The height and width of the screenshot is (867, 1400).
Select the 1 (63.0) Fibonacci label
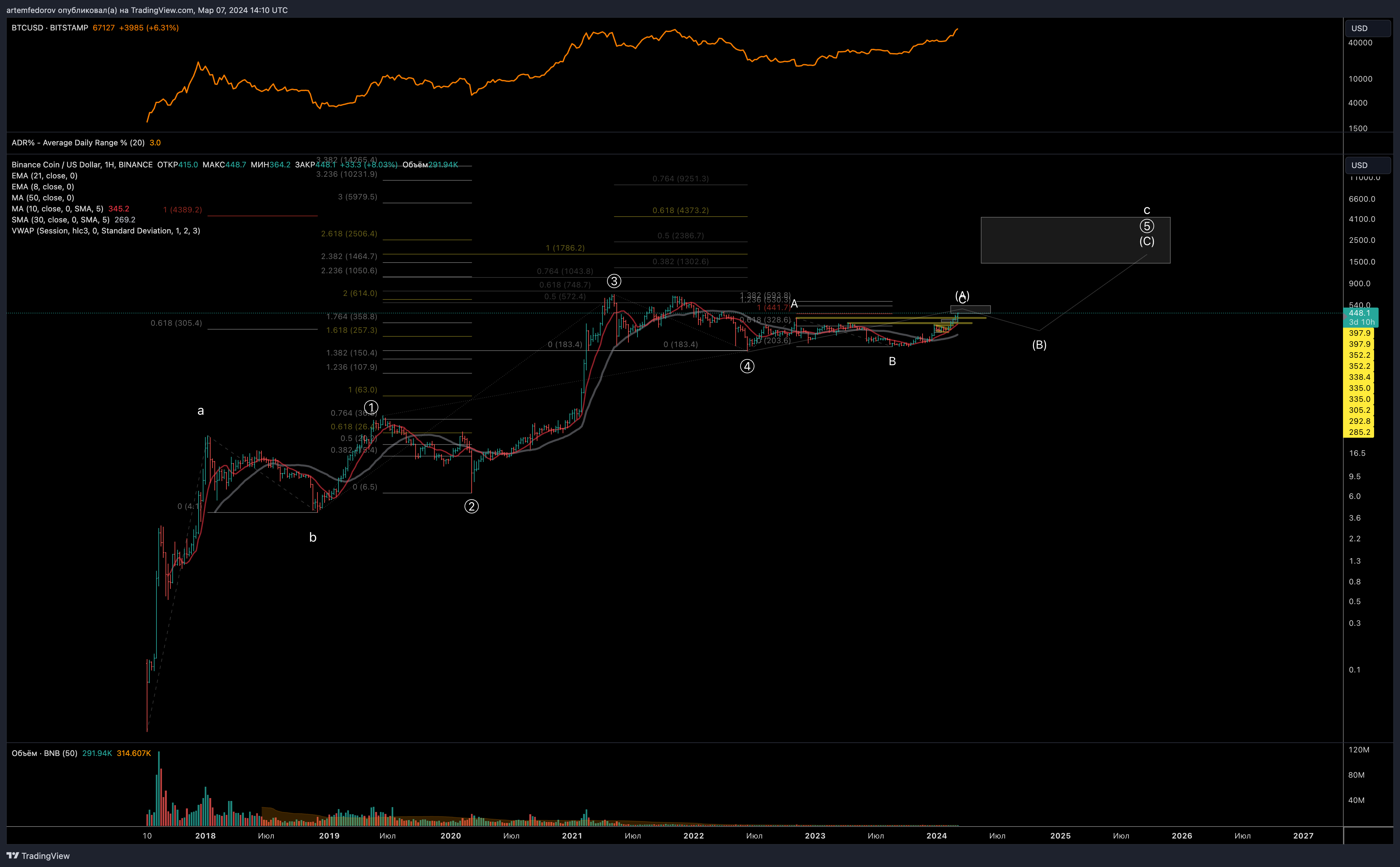click(x=362, y=389)
